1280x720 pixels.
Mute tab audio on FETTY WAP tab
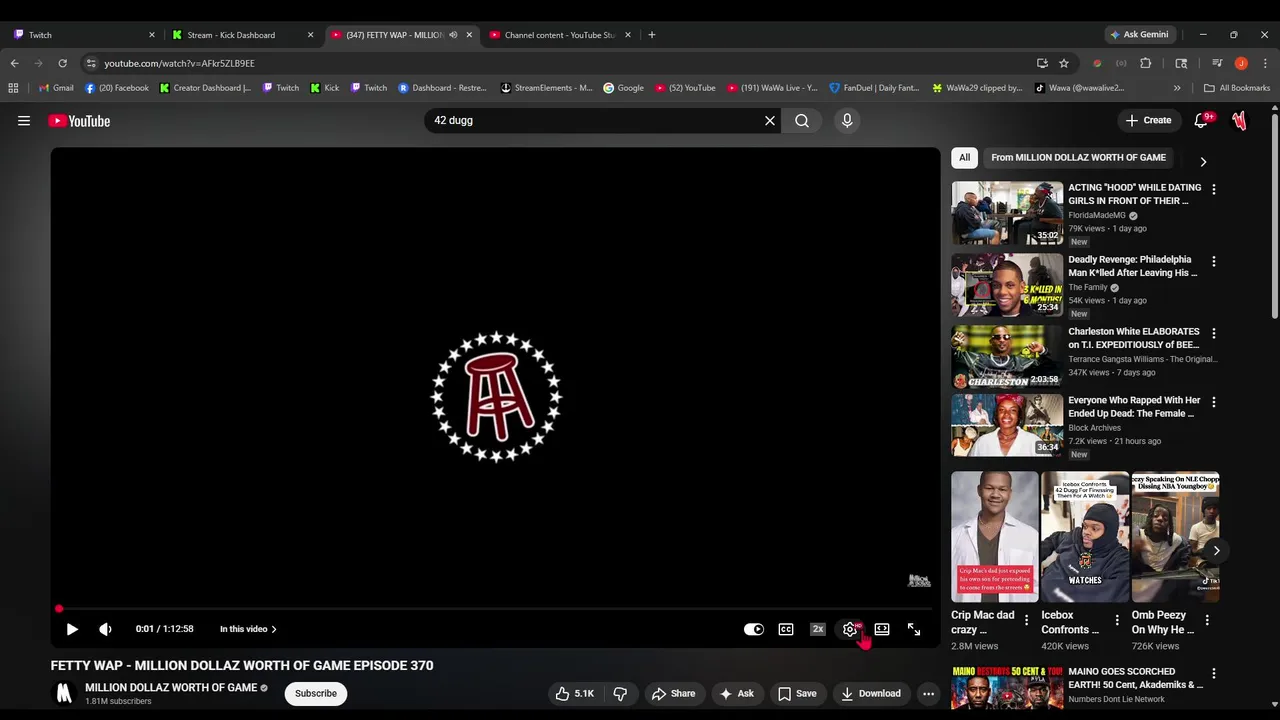(x=453, y=35)
